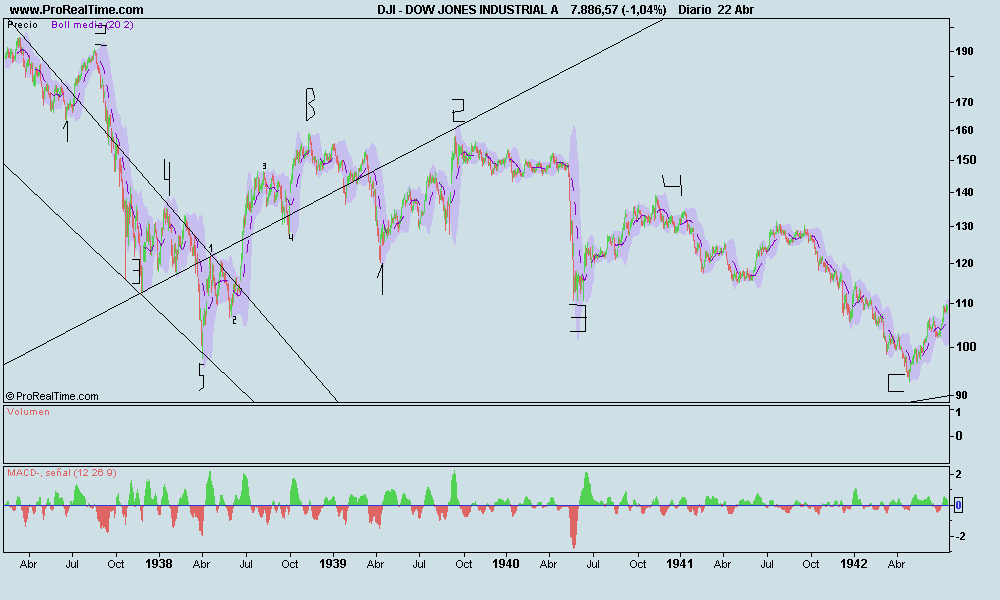
Task: Click the Diario 22 Abr timeframe label
Action: (716, 10)
